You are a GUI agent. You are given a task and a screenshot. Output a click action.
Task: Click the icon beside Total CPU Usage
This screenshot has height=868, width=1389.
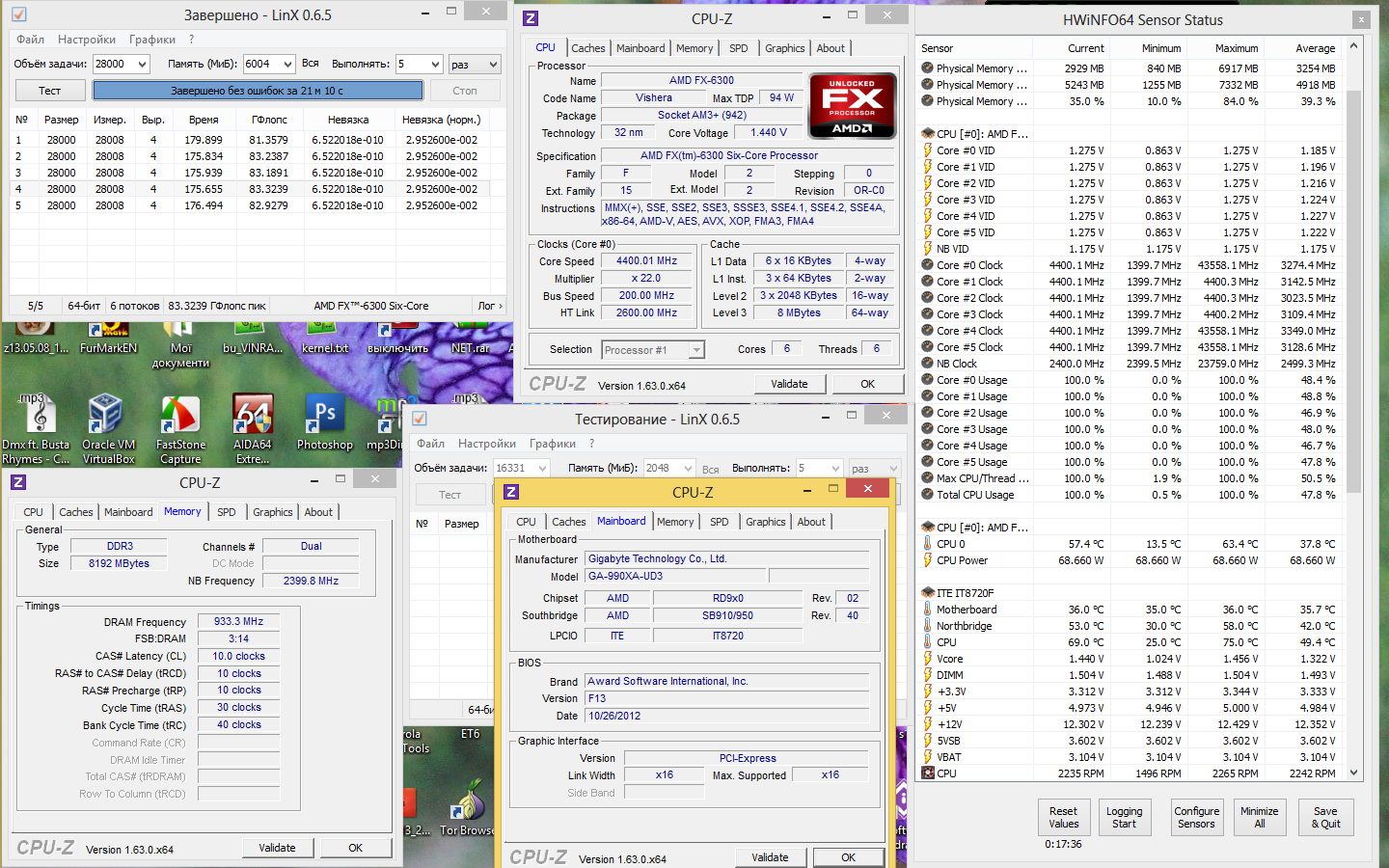tap(928, 495)
